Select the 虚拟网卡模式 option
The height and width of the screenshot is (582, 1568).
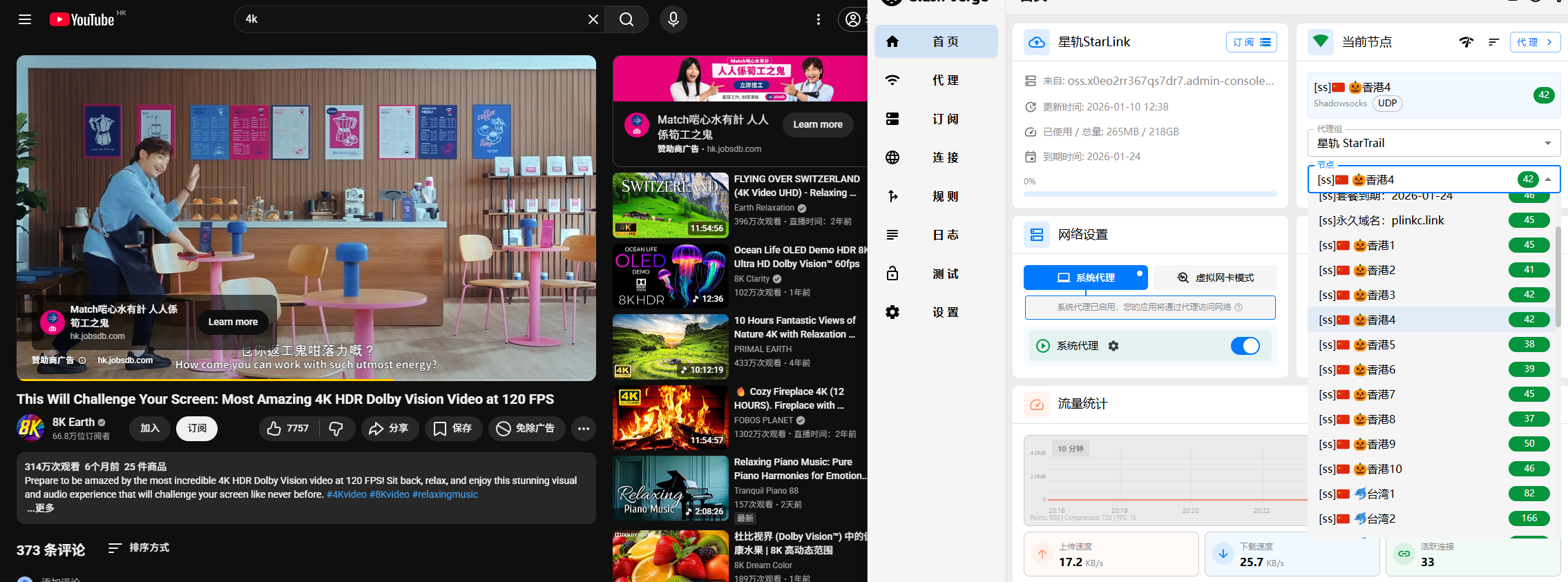[x=1215, y=278]
